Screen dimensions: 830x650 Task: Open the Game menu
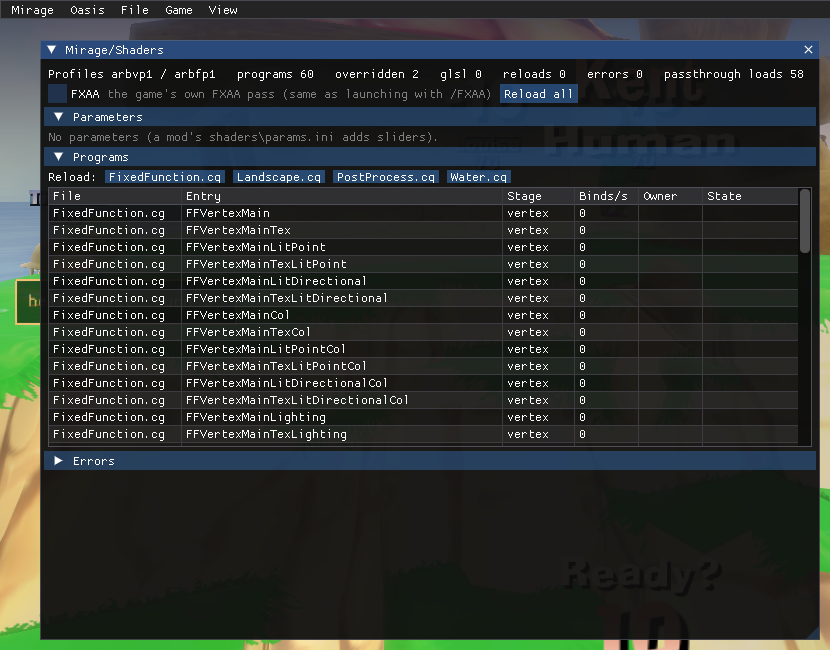click(178, 10)
